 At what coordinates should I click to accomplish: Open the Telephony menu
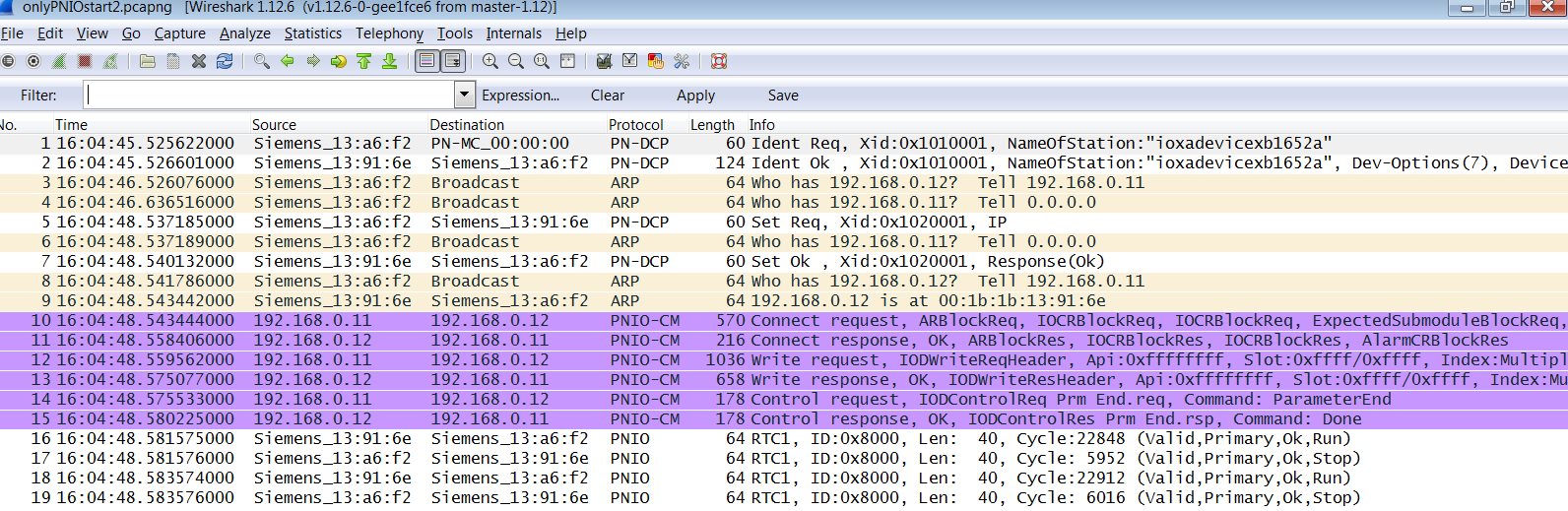(390, 33)
